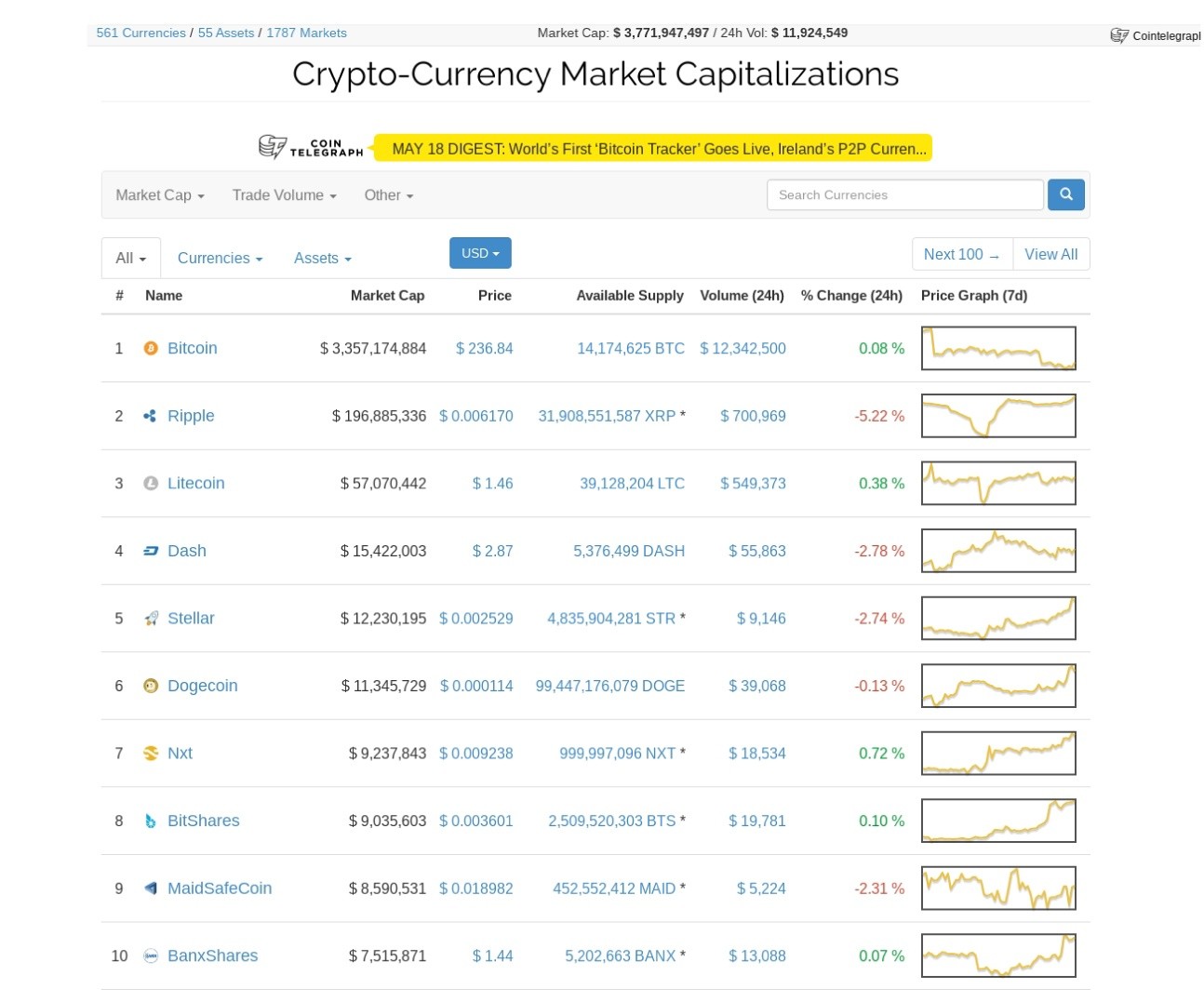Open the Bitcoin currency page
The width and height of the screenshot is (1204, 1002).
click(x=192, y=348)
